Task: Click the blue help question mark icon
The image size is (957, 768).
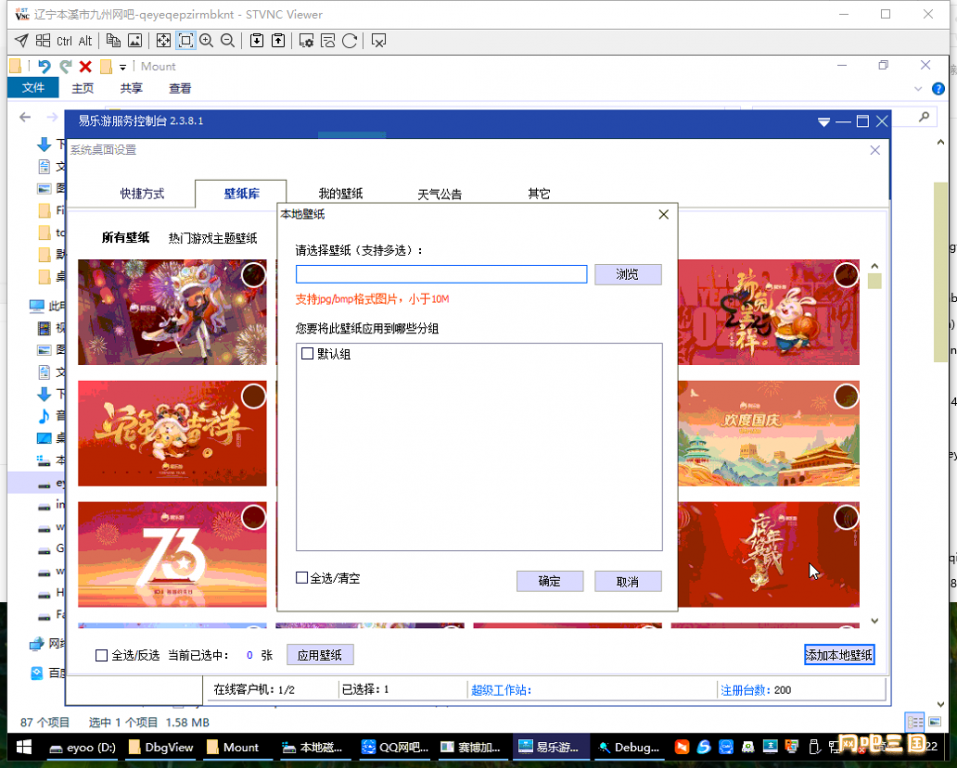Action: click(x=938, y=89)
